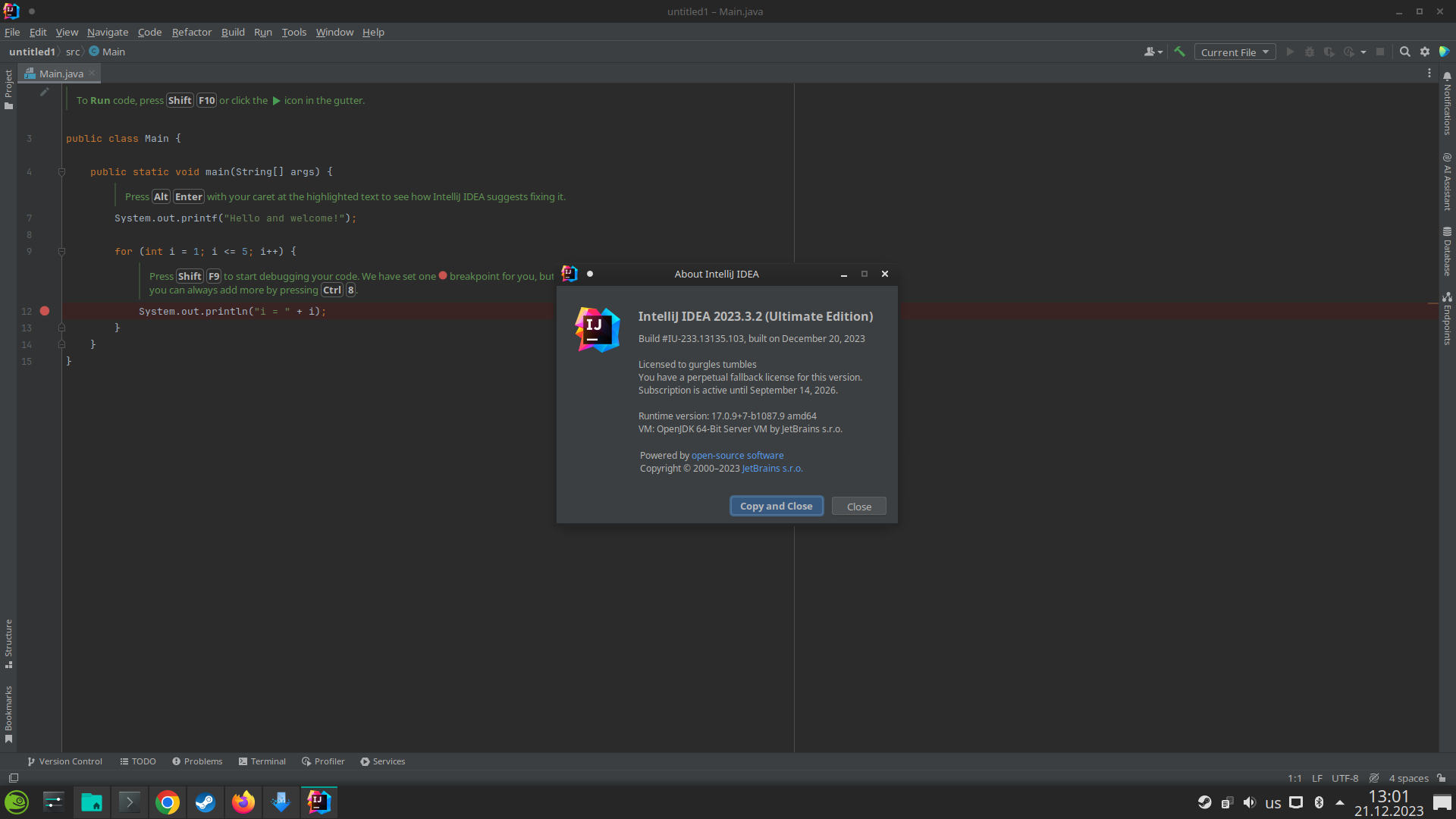1456x819 pixels.
Task: Toggle the file read-only lock icon
Action: coord(1442,778)
